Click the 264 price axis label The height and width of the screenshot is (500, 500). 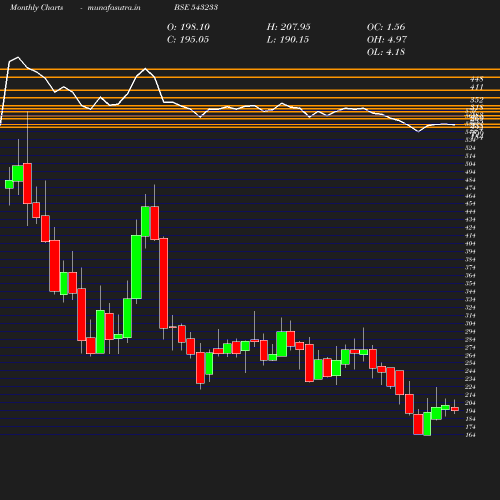coord(470,356)
